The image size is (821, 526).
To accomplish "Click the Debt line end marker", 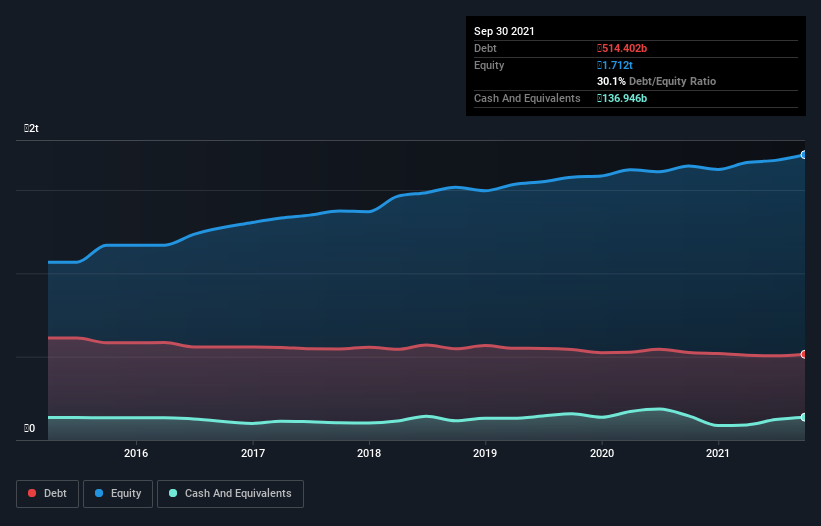I will tap(804, 354).
